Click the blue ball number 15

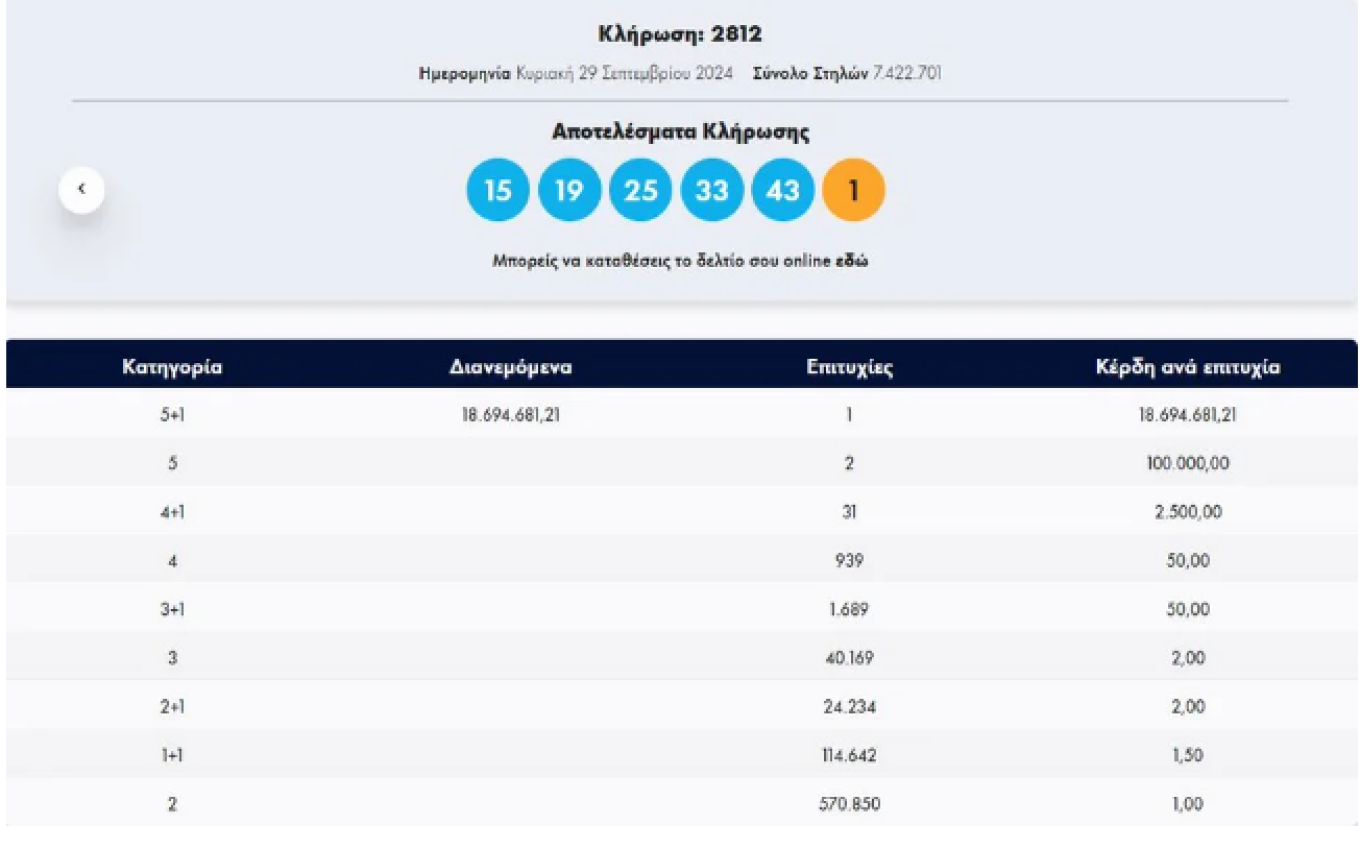click(x=497, y=190)
